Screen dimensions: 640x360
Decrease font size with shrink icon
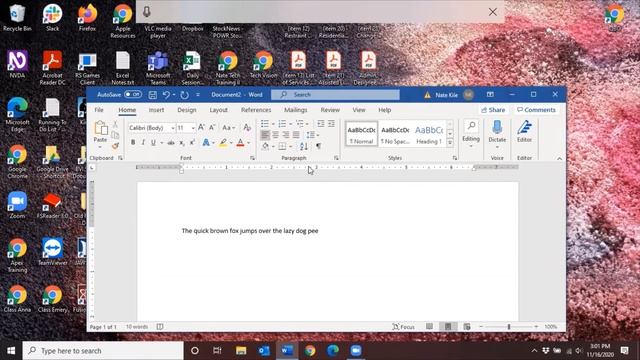click(212, 128)
